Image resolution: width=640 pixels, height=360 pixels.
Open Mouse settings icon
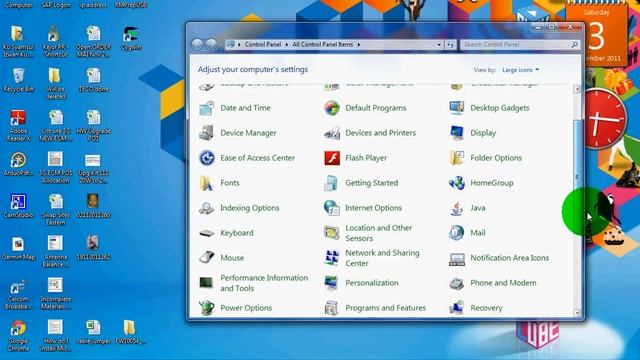(207, 258)
